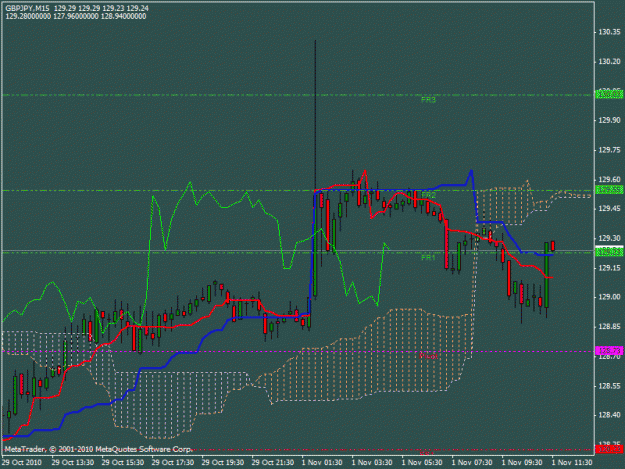
Task: Click the 29 Oct 19:30 time axis label
Action: pos(223,463)
